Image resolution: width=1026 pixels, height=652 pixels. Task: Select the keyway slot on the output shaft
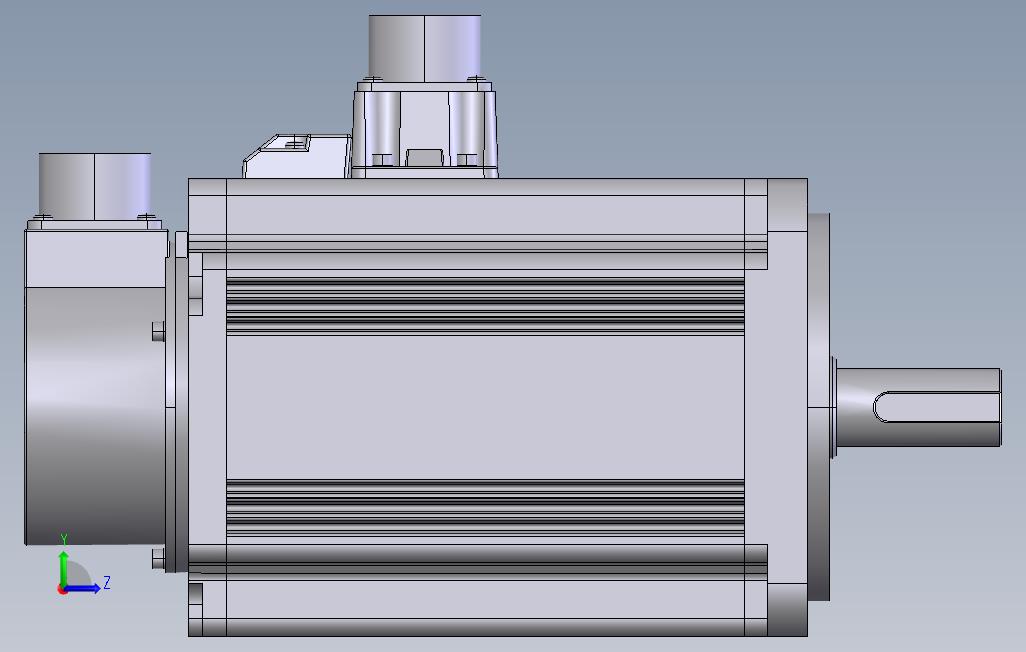click(x=937, y=407)
